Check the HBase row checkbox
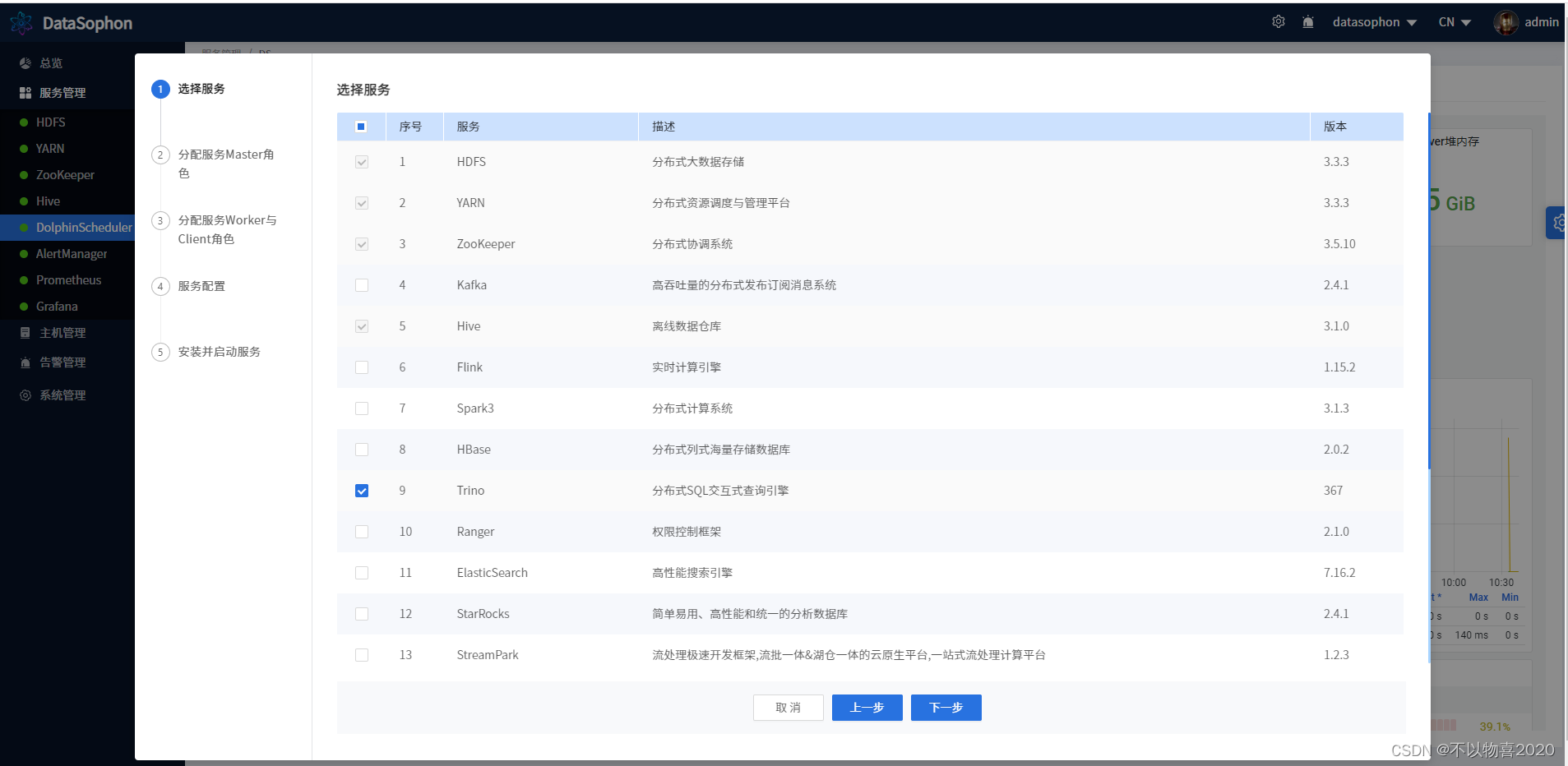 tap(362, 450)
